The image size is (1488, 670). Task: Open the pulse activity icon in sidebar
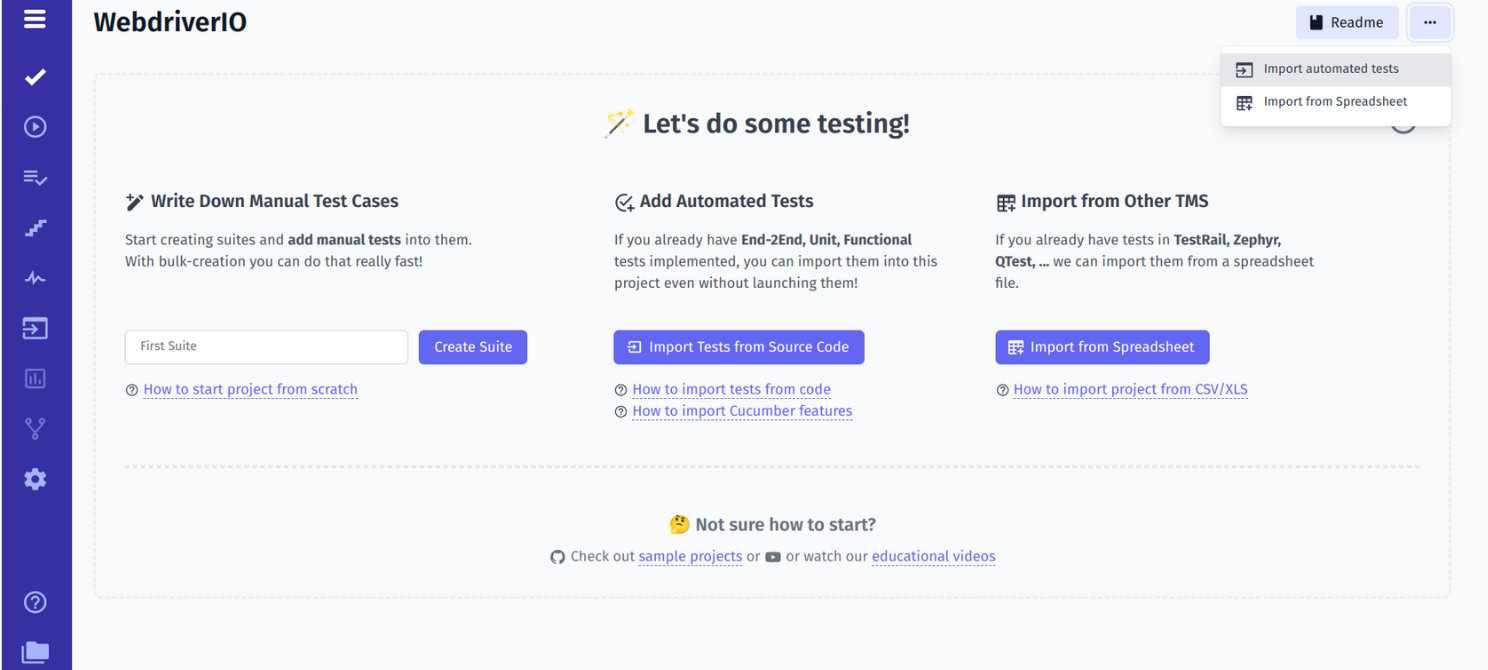[35, 278]
